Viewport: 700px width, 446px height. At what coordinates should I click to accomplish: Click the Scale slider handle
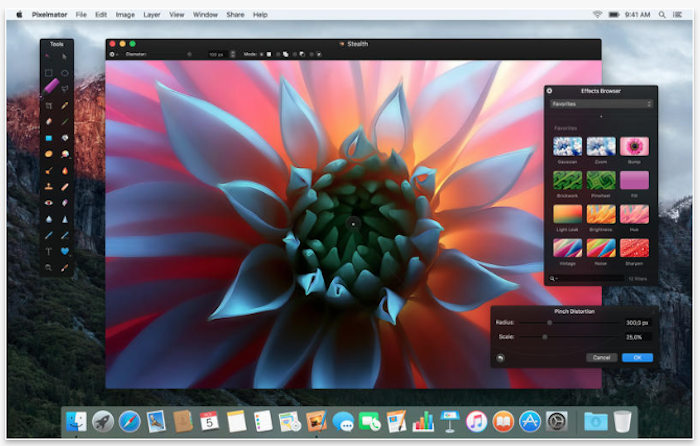pos(545,337)
